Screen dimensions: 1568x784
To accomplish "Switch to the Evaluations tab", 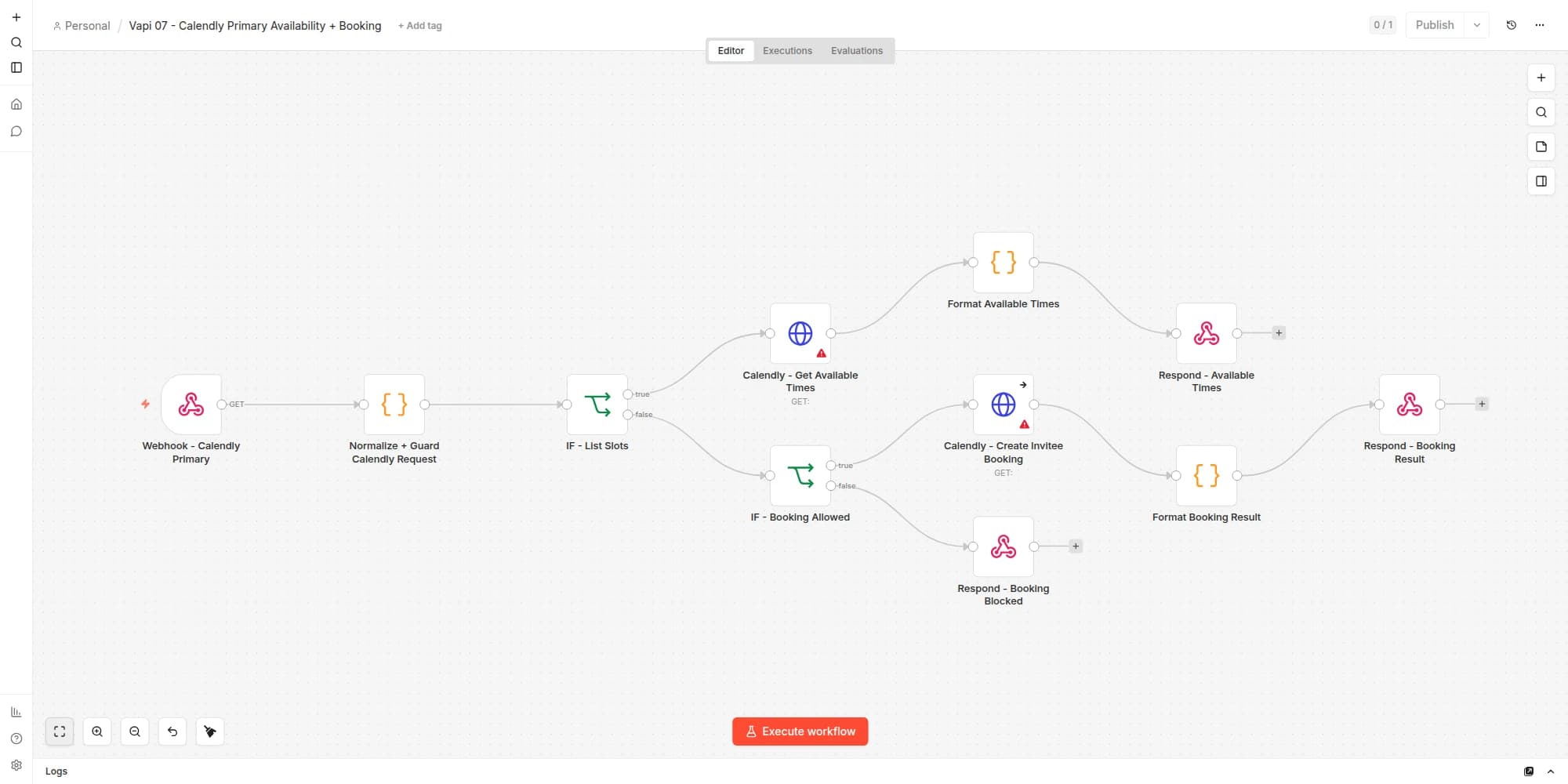I will pyautogui.click(x=857, y=51).
